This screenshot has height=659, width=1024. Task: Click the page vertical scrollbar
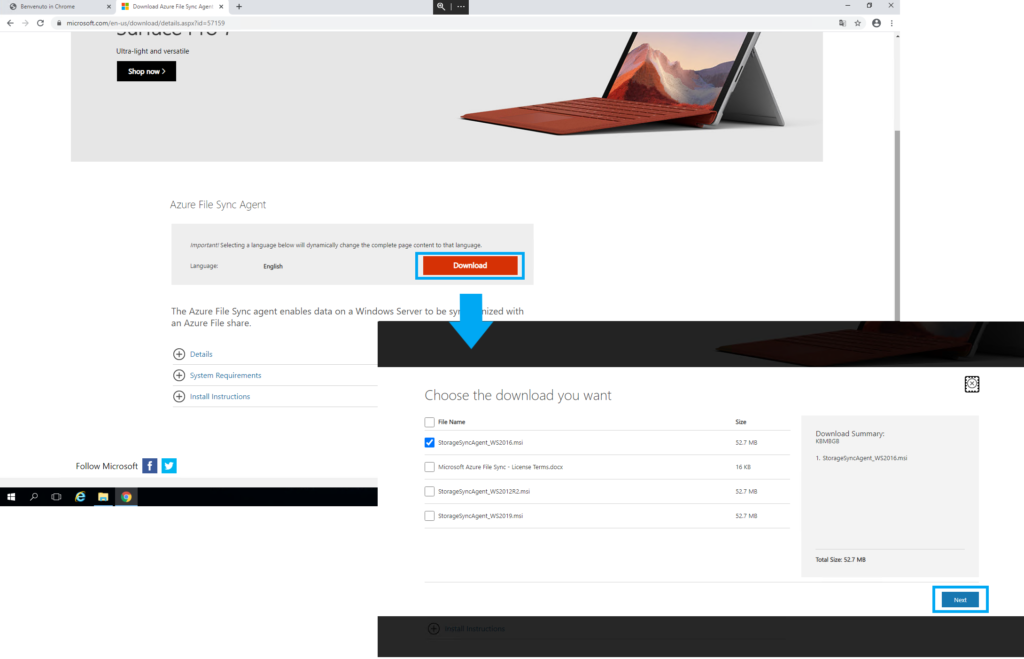coord(897,225)
